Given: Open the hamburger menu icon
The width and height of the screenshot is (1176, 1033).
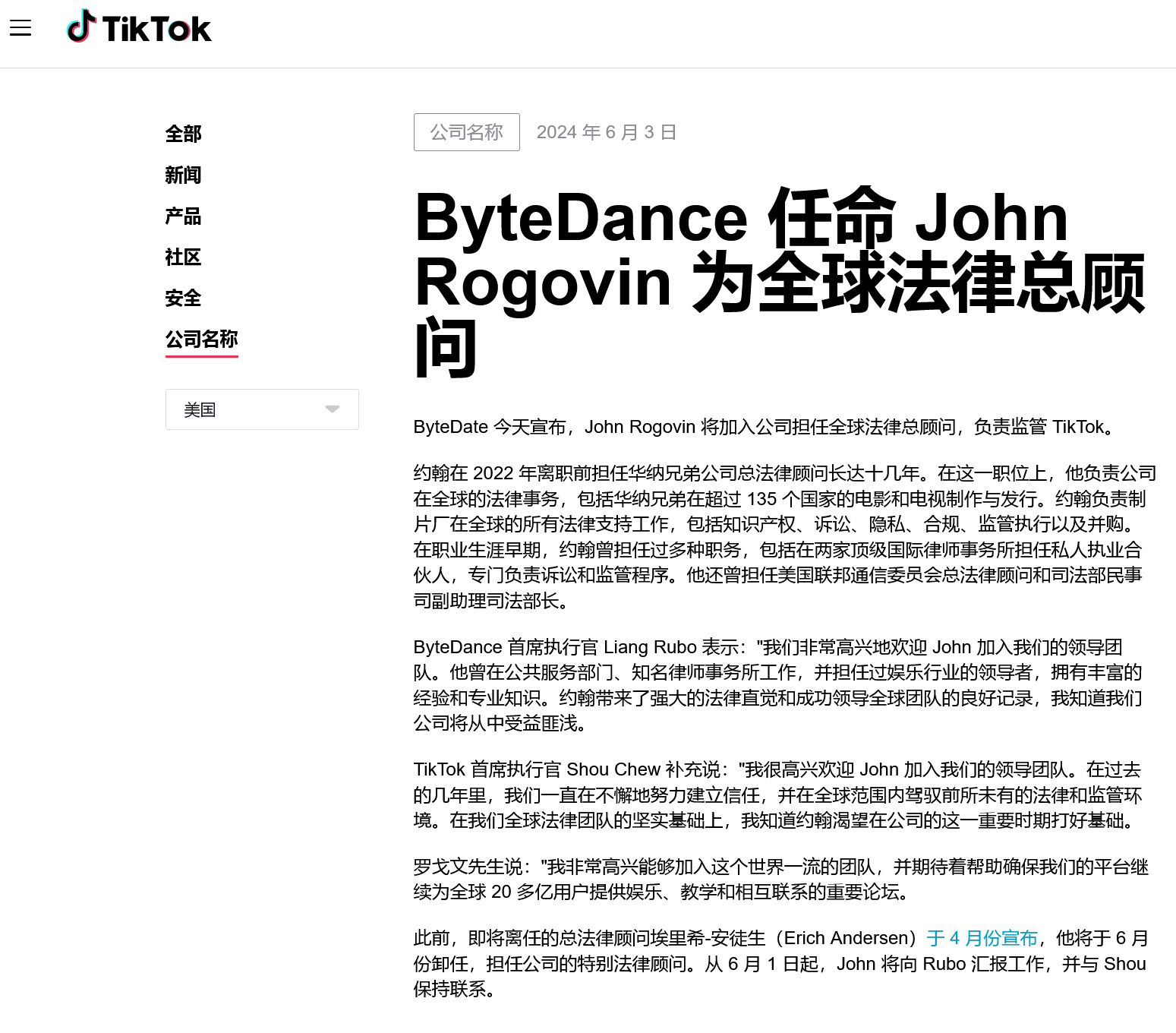Looking at the screenshot, I should (20, 28).
